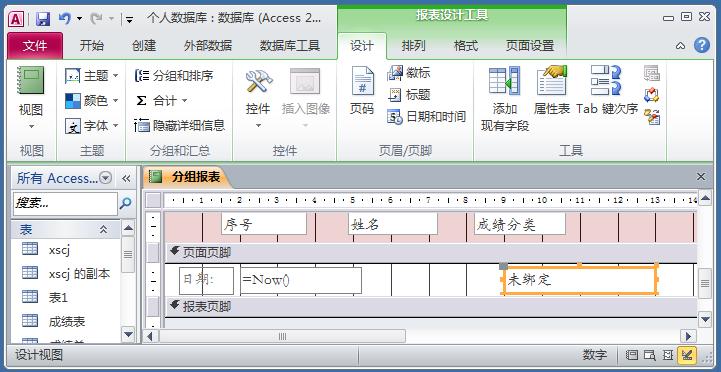This screenshot has width=721, height=372.
Task: Click the 分组报表 document tab
Action: (x=186, y=177)
